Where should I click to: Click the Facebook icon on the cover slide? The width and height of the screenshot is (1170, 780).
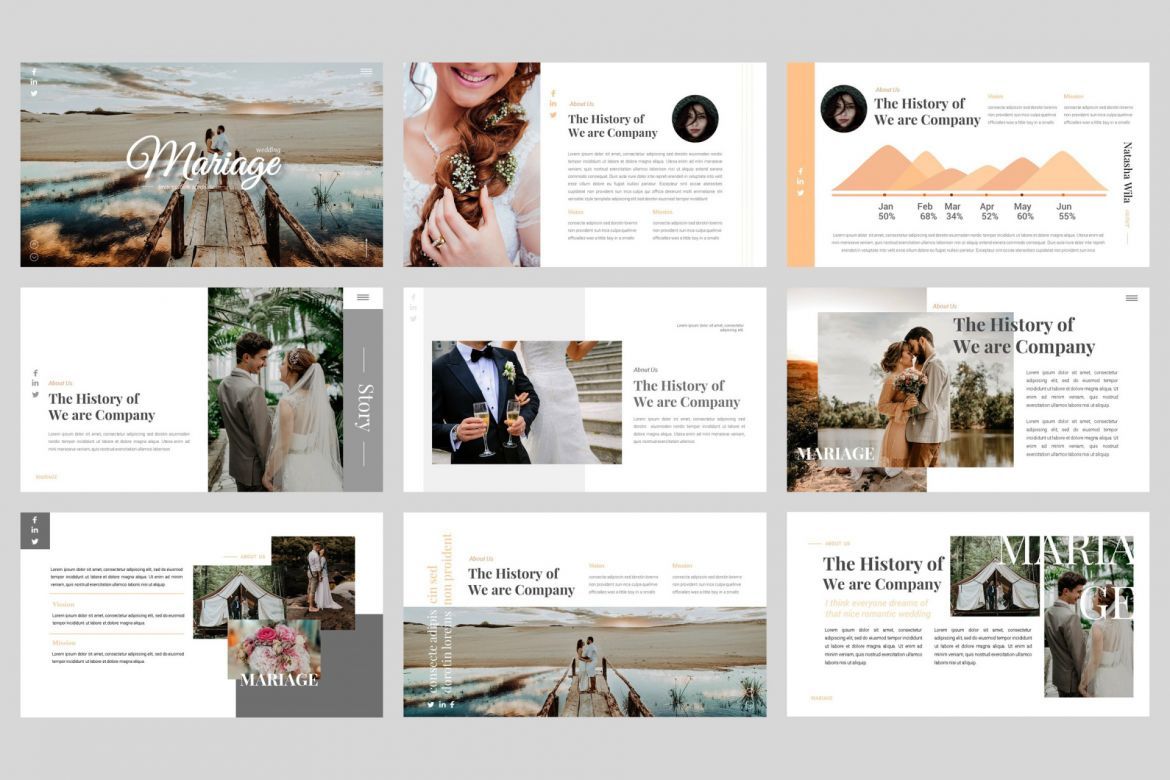tap(34, 72)
